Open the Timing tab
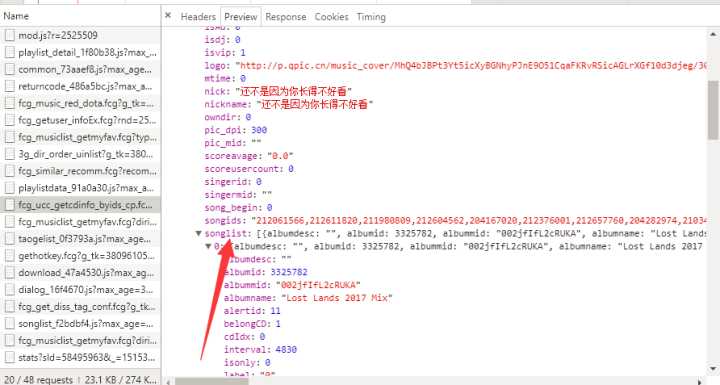The image size is (720, 385). 371,17
